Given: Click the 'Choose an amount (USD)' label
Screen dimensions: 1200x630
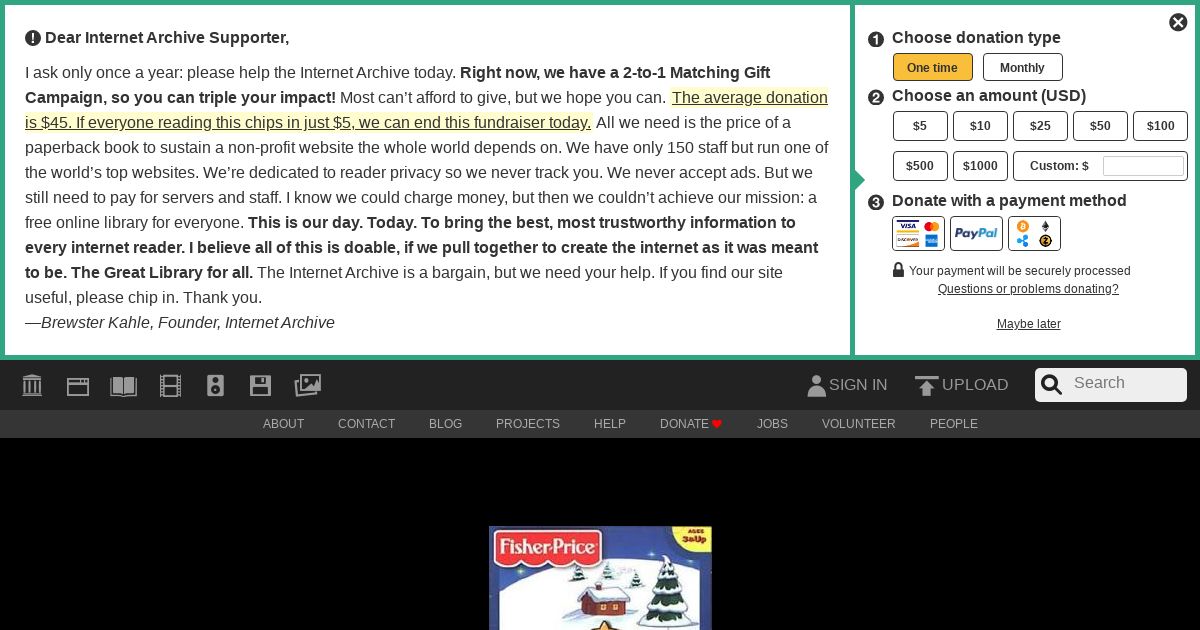Looking at the screenshot, I should (x=989, y=96).
